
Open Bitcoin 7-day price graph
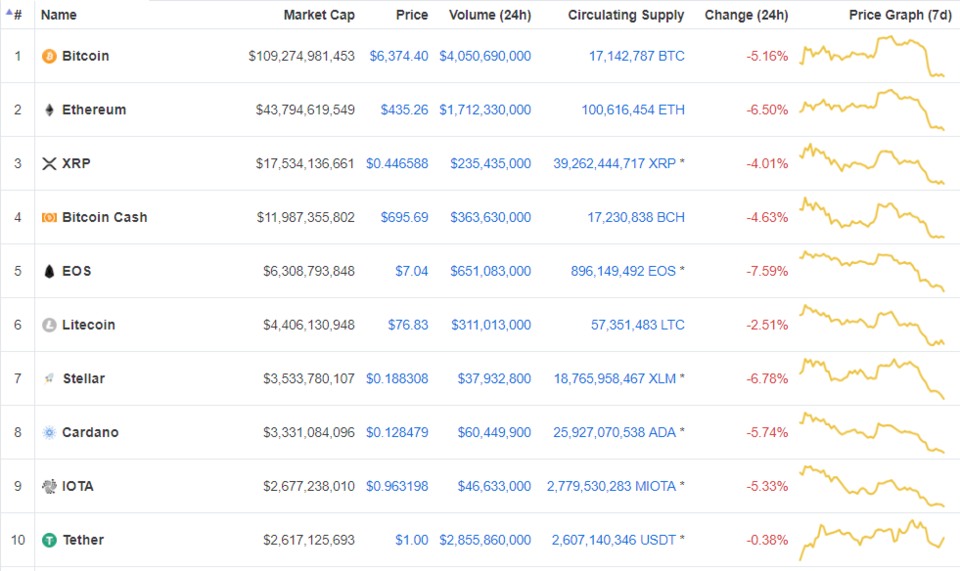point(872,57)
